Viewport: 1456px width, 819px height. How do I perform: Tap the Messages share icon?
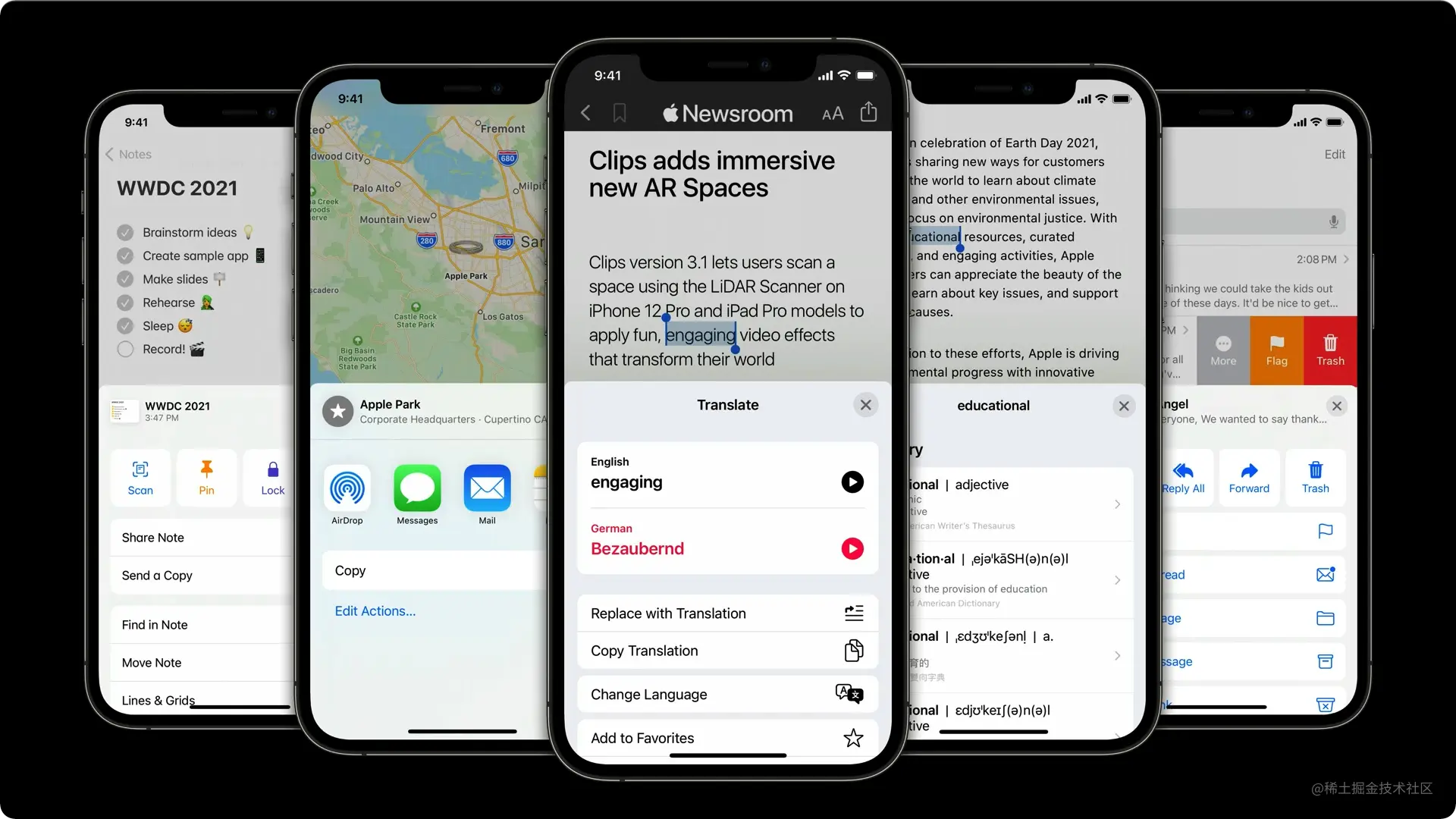(x=417, y=487)
